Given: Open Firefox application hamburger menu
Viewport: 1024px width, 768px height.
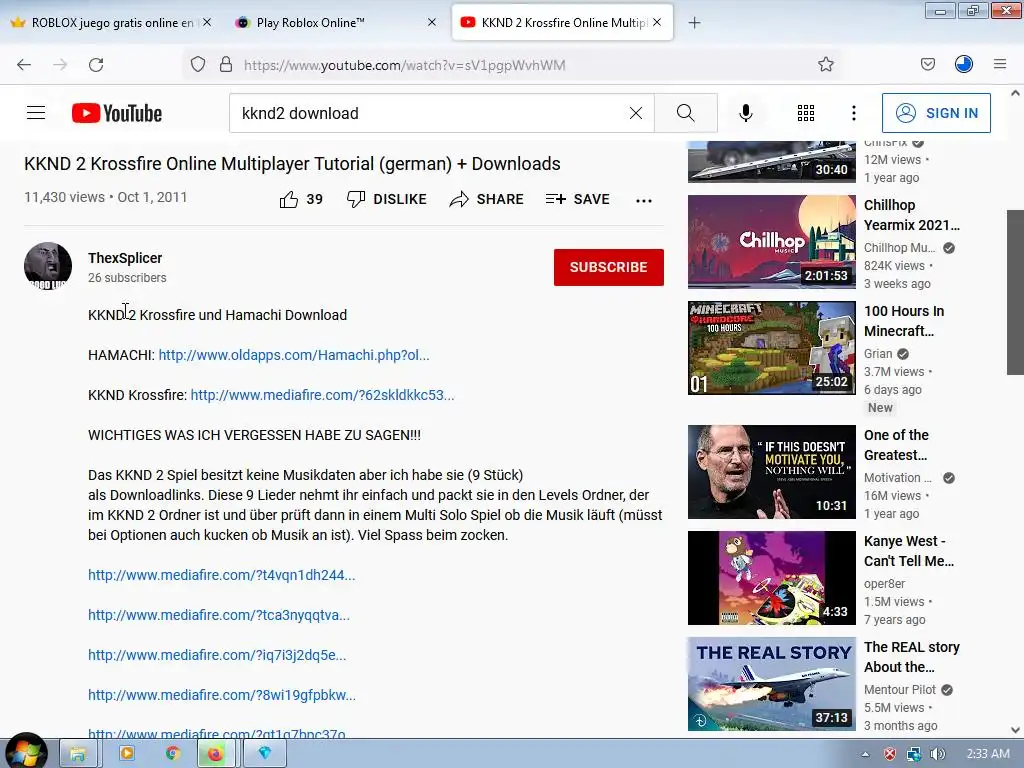Looking at the screenshot, I should coord(999,64).
